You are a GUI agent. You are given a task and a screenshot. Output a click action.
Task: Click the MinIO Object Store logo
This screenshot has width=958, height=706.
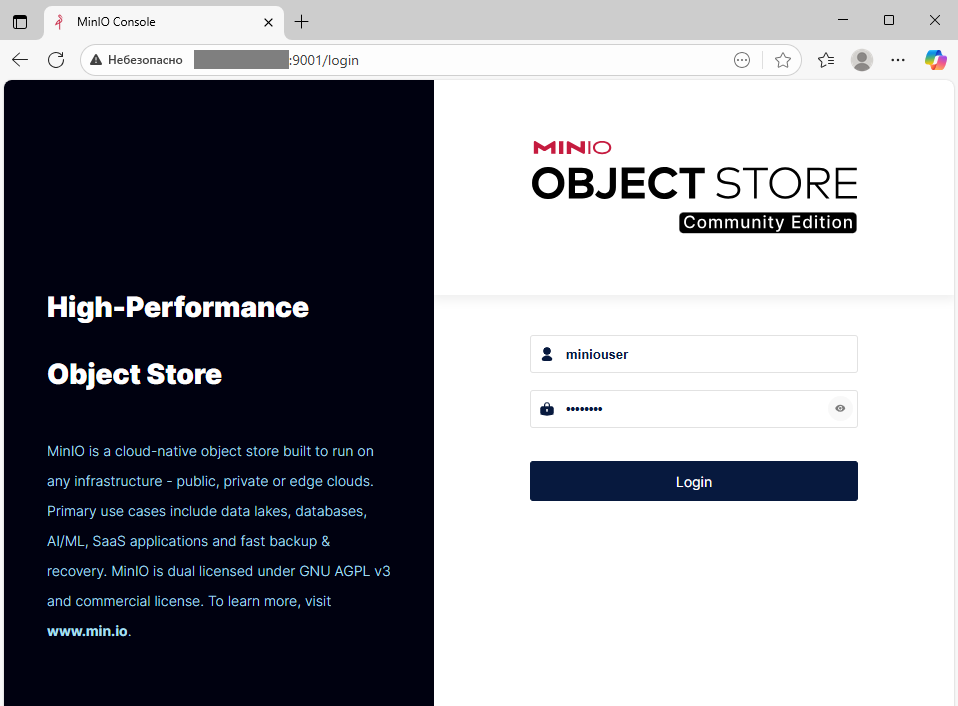click(694, 186)
